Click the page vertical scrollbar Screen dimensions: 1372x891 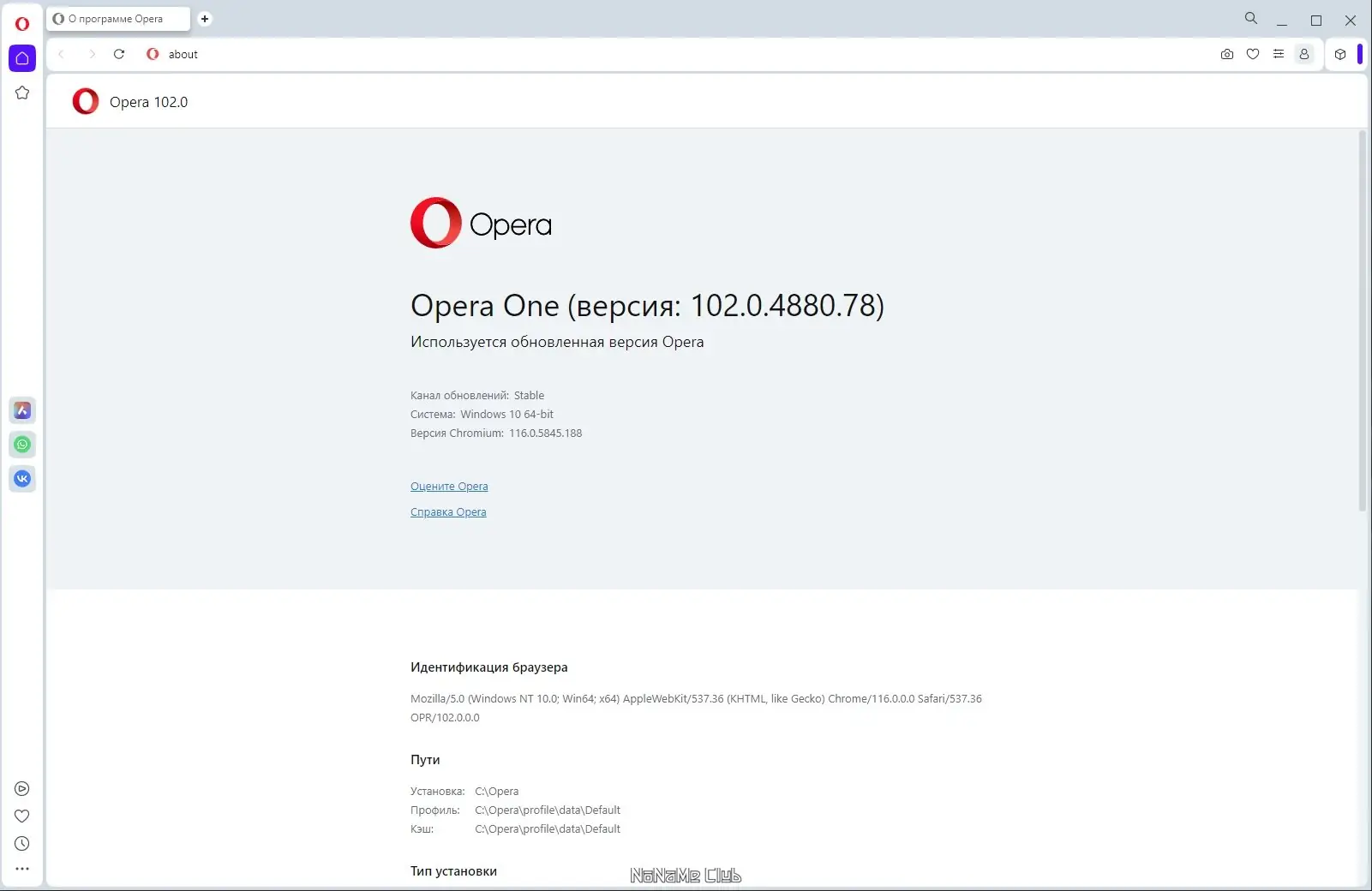click(x=1362, y=320)
